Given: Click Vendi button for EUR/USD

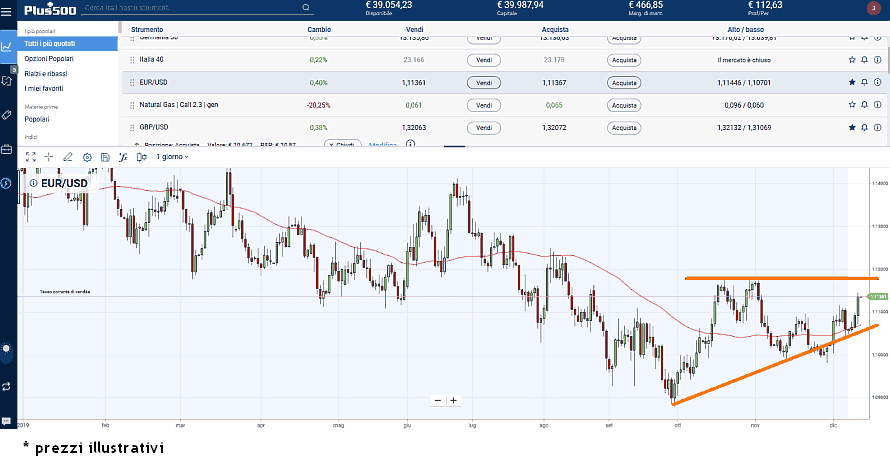Looking at the screenshot, I should 483,82.
